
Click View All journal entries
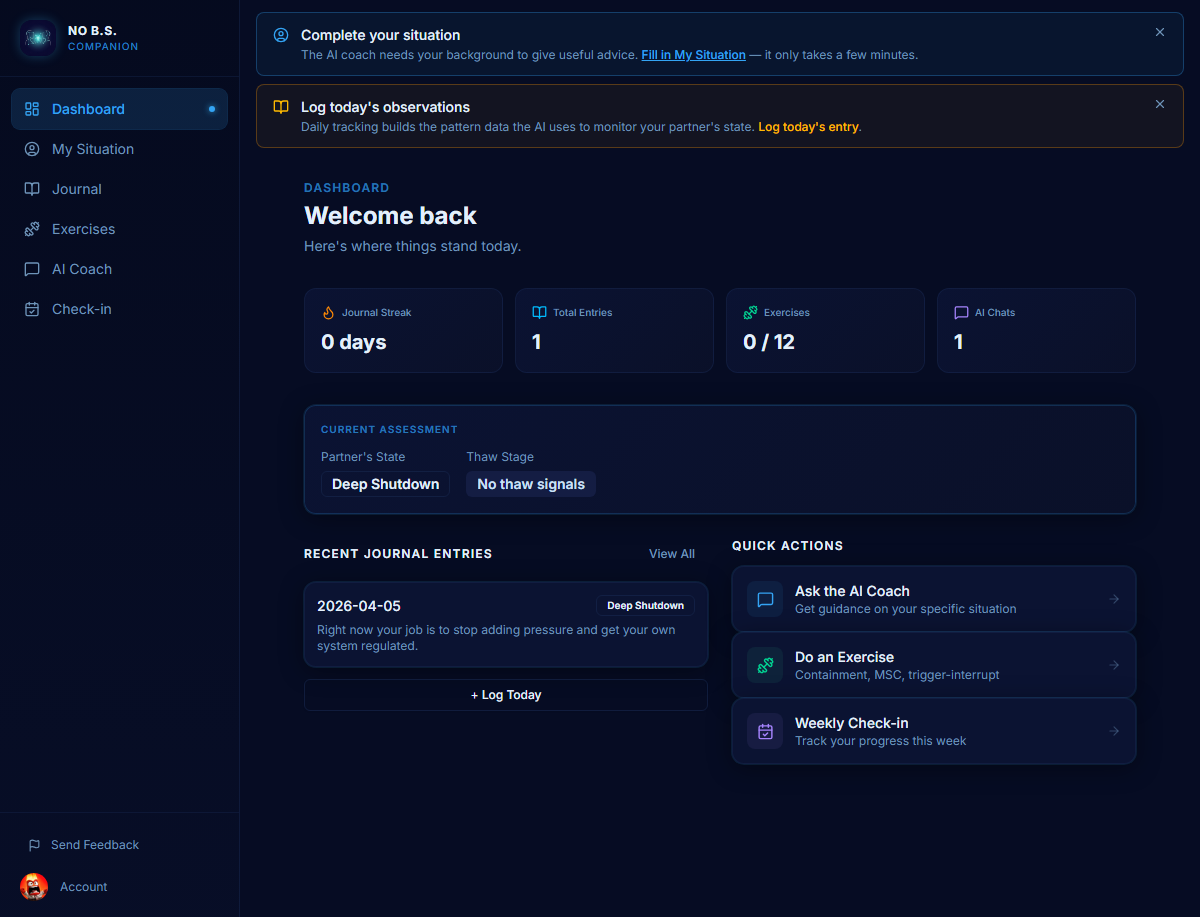pyautogui.click(x=671, y=554)
